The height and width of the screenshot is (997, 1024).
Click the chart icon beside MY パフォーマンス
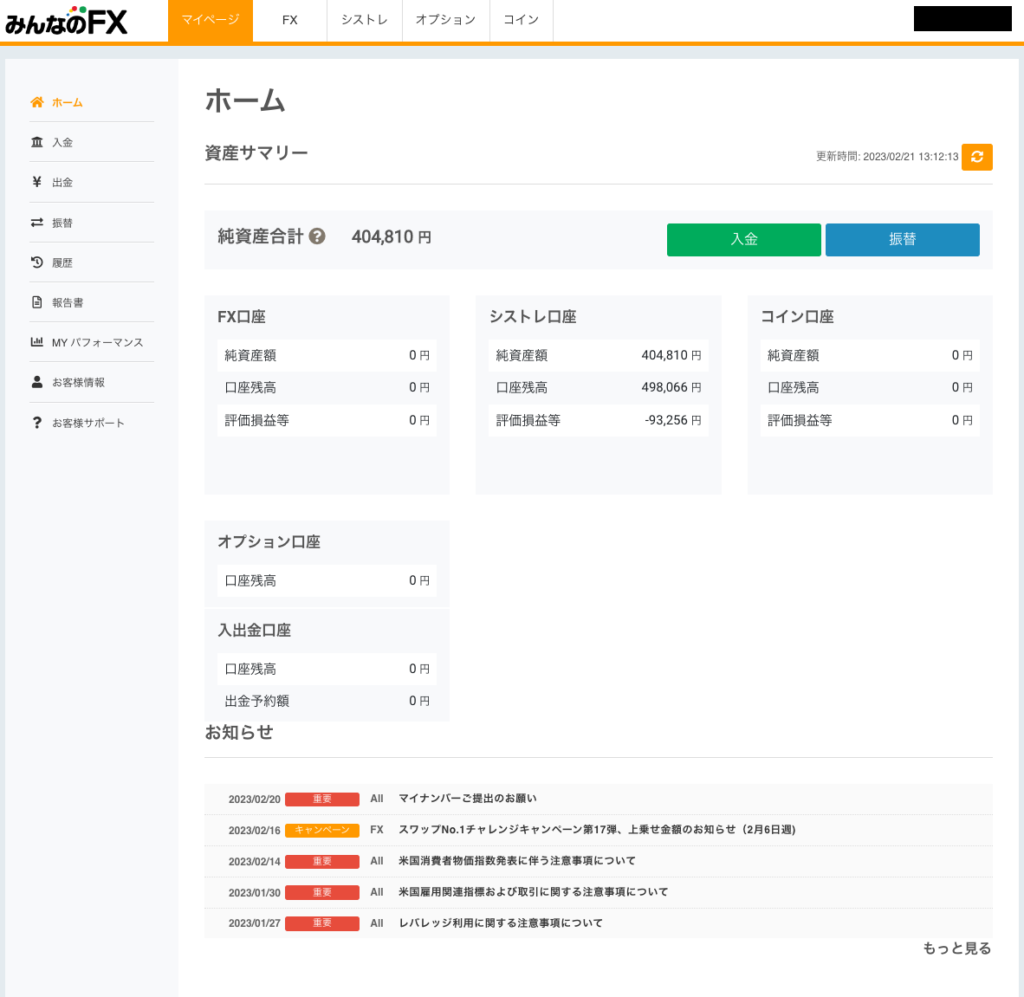[x=37, y=342]
